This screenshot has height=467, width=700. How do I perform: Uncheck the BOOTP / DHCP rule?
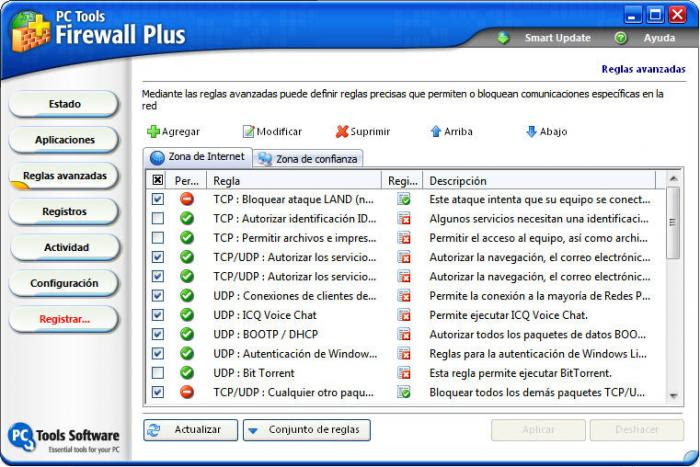158,334
